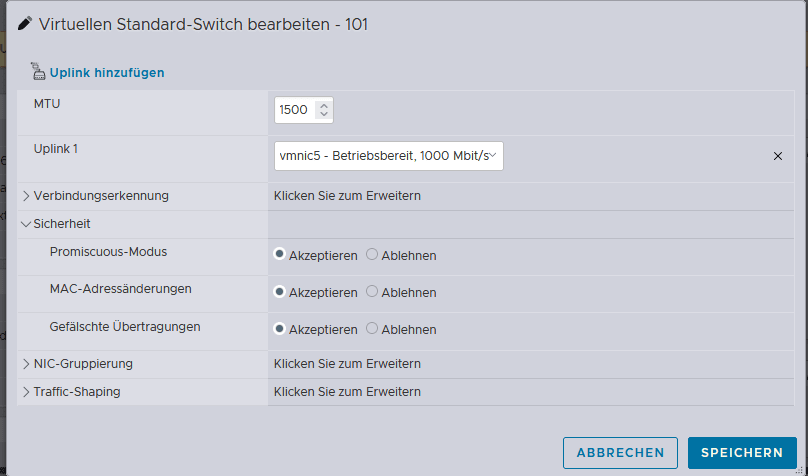This screenshot has height=476, width=808.
Task: Click the ABBRECHEN button
Action: point(620,453)
